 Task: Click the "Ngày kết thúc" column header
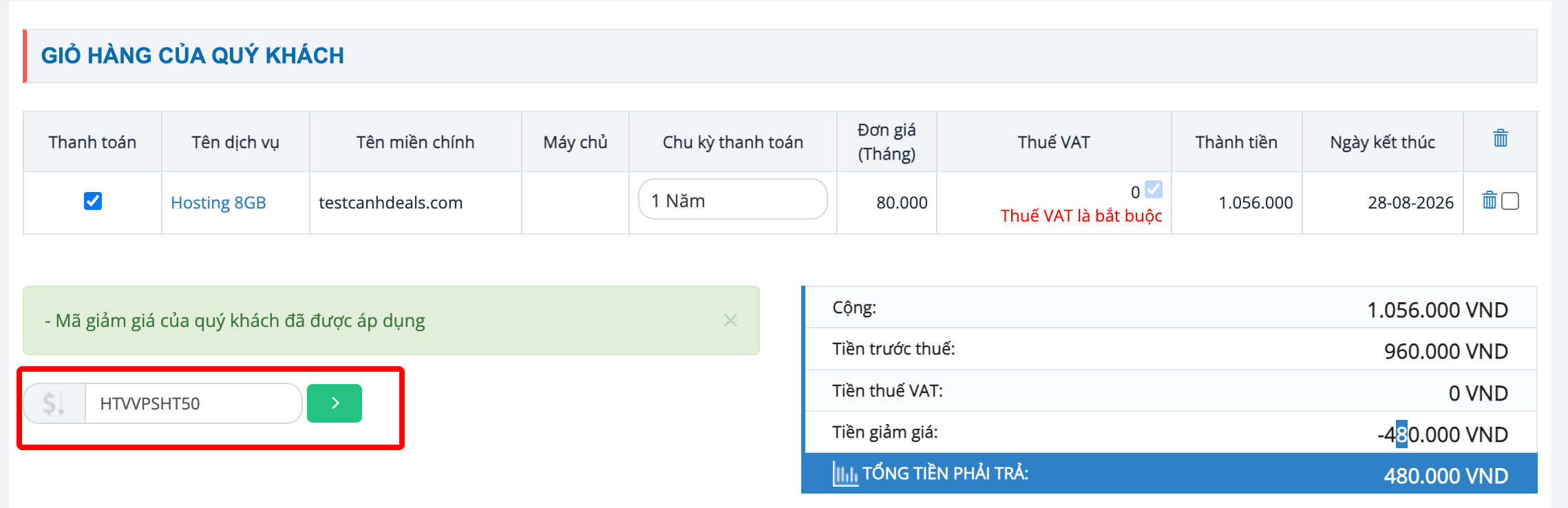point(1382,142)
